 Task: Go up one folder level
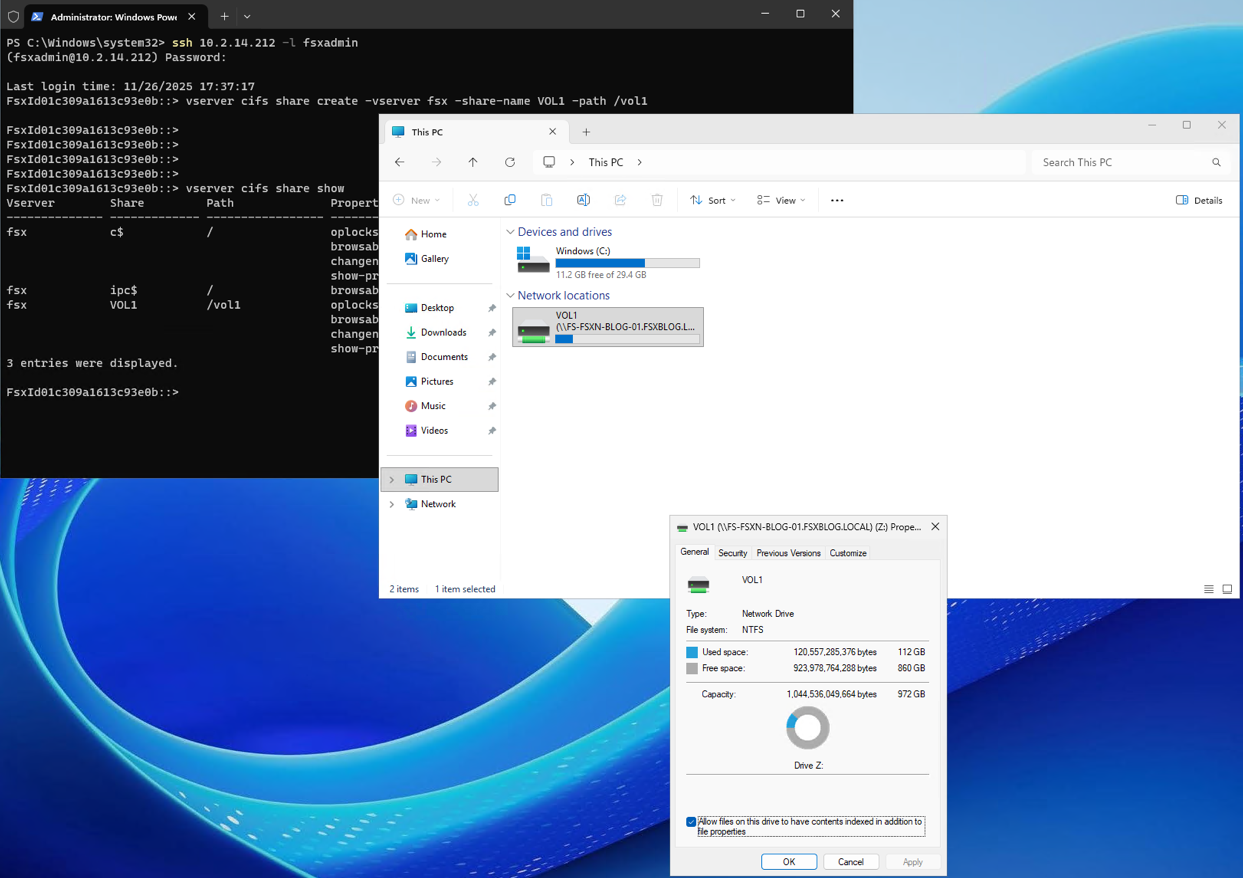click(x=473, y=162)
